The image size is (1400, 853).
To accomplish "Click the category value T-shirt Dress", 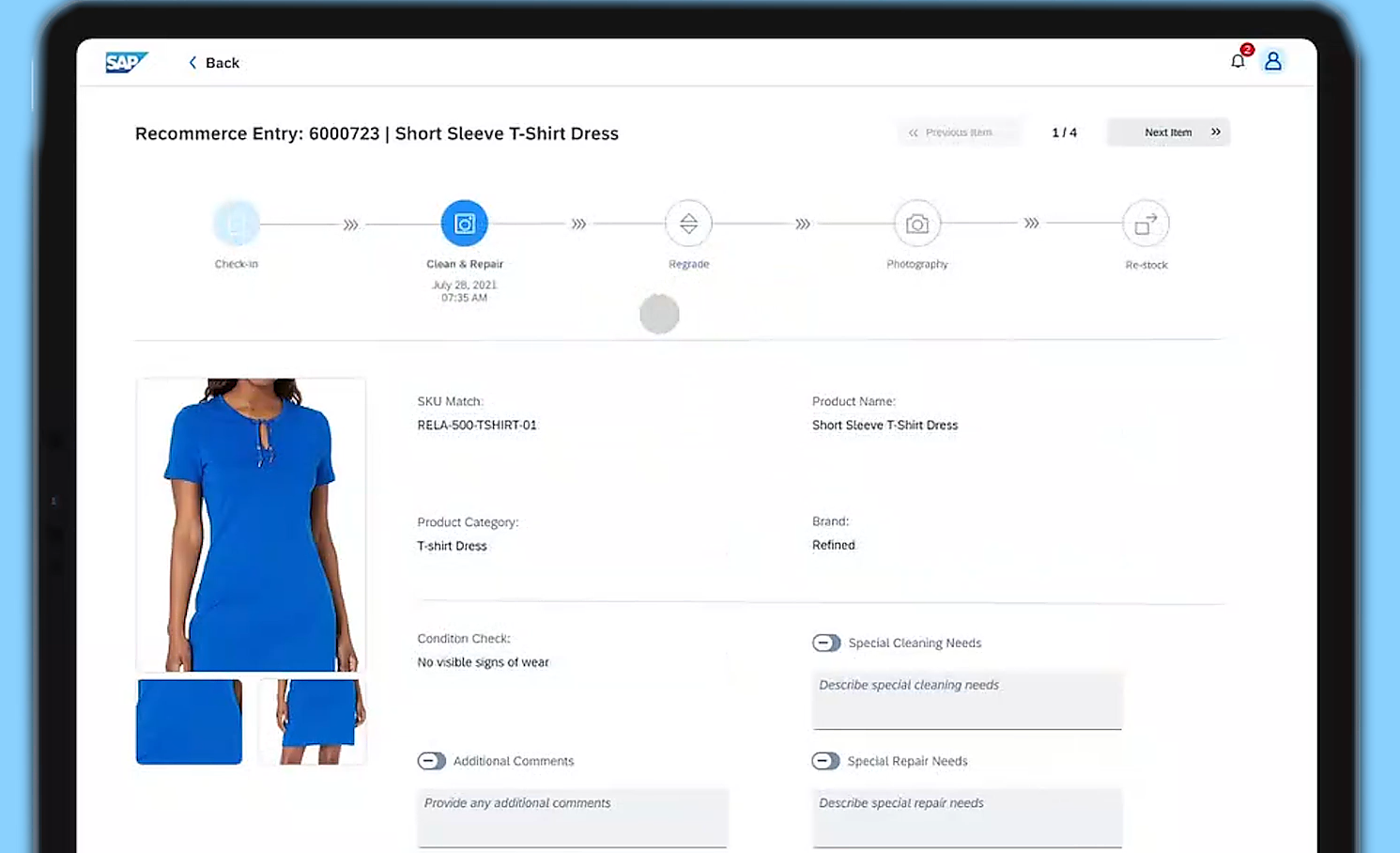I will [452, 546].
